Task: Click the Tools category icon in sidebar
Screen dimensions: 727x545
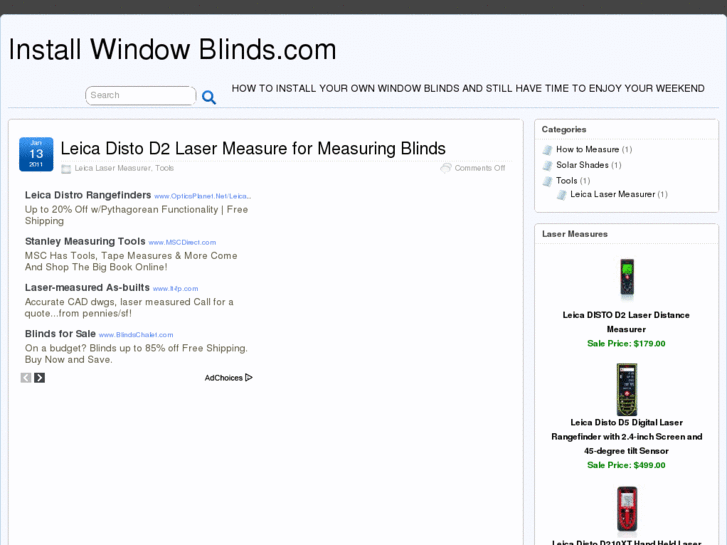Action: pos(548,181)
